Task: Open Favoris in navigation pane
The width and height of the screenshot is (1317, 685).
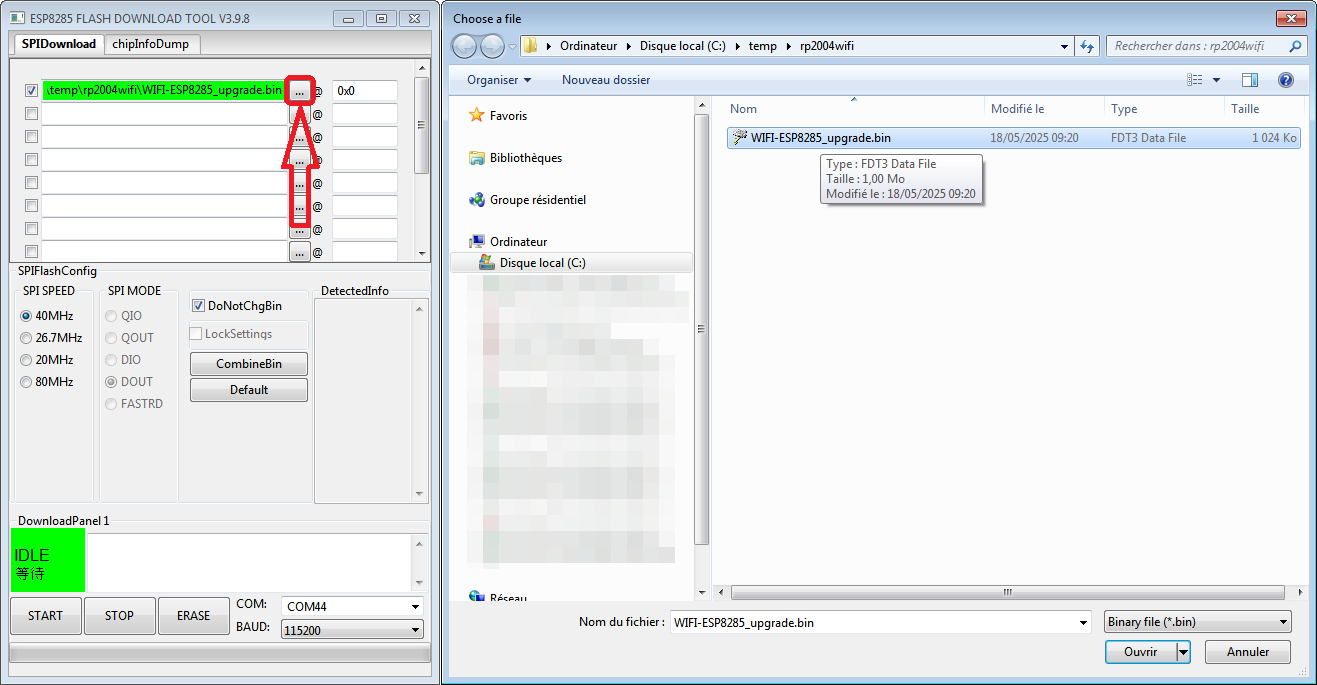Action: pos(508,116)
